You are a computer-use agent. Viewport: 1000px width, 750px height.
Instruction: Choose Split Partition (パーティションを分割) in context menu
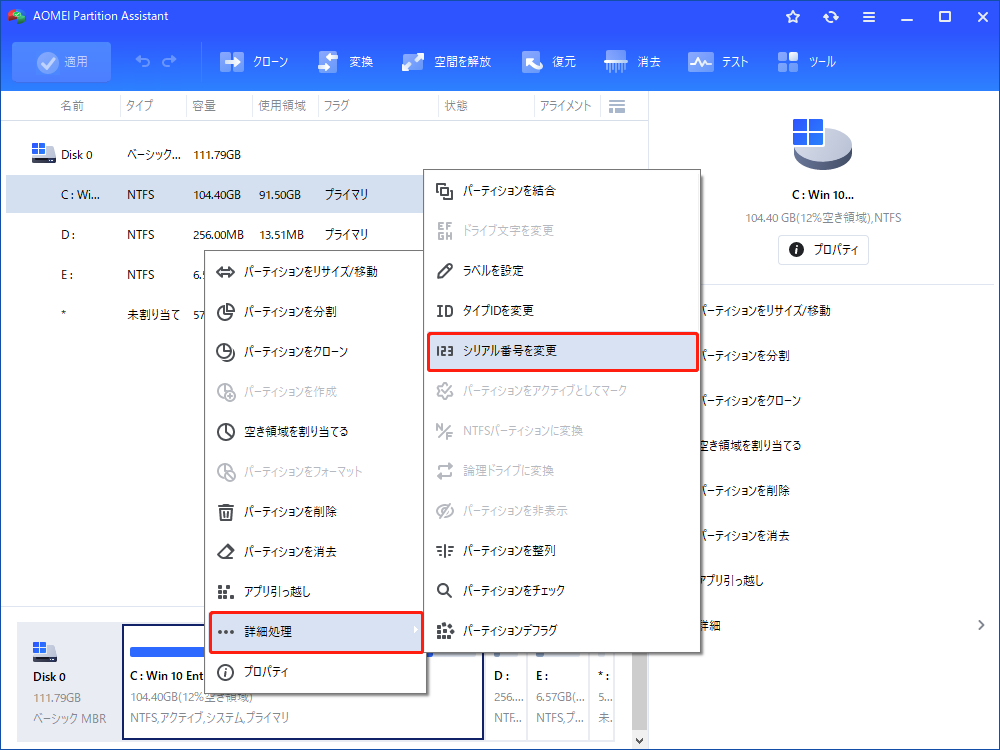click(x=315, y=312)
